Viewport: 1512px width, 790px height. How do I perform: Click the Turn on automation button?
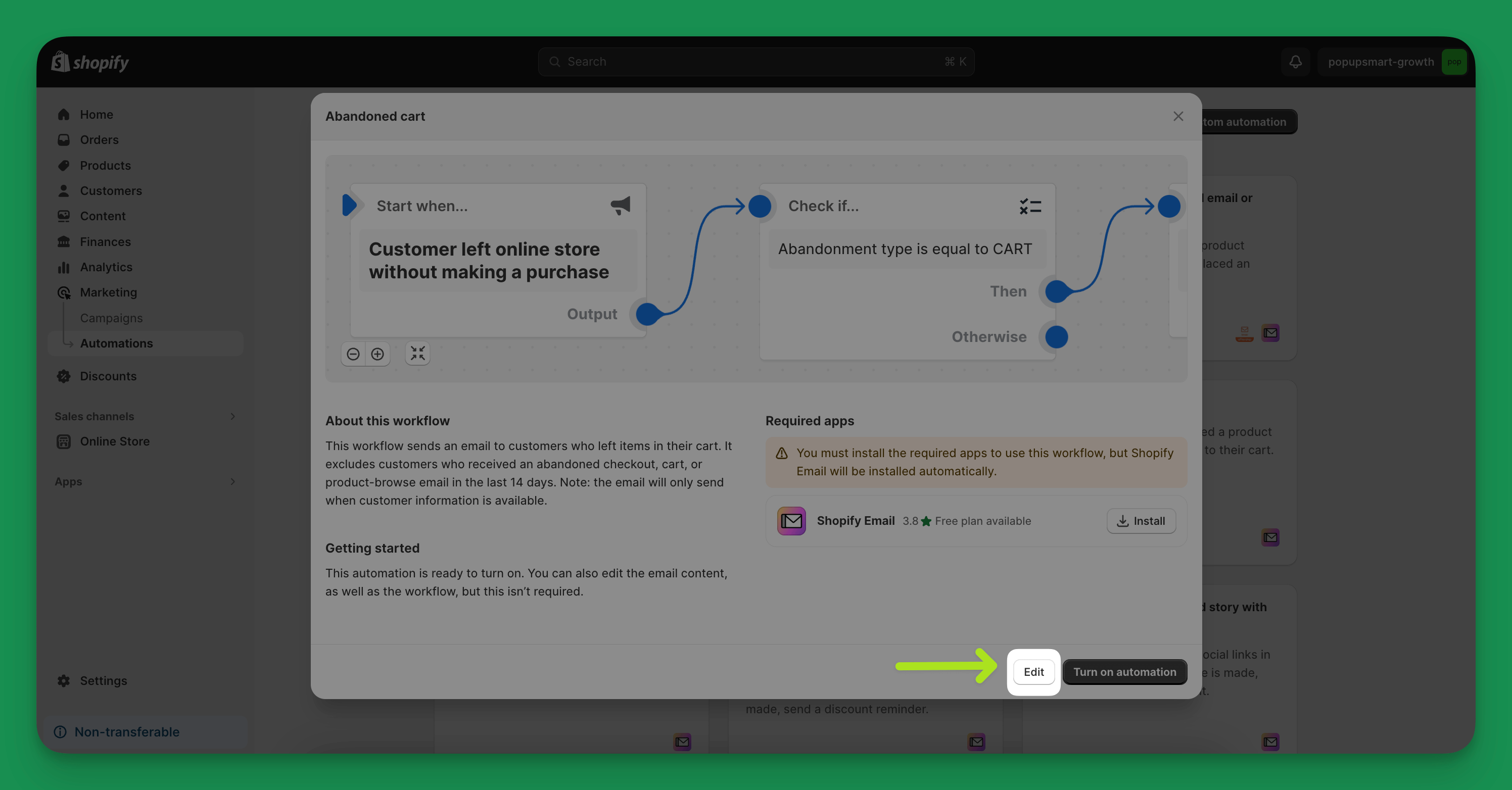pos(1124,672)
